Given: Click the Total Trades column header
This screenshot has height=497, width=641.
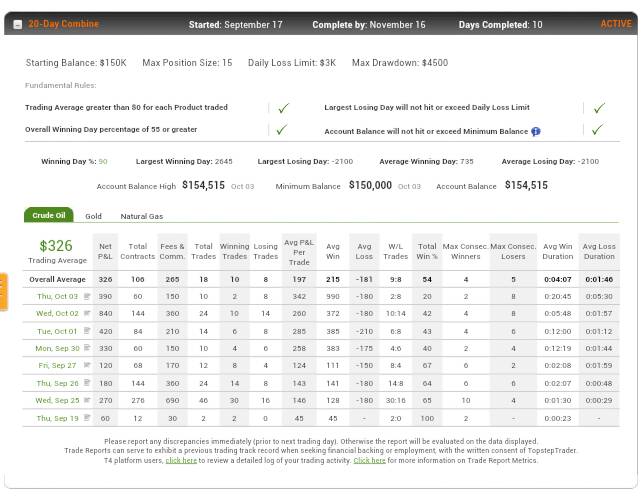Looking at the screenshot, I should pyautogui.click(x=203, y=251).
